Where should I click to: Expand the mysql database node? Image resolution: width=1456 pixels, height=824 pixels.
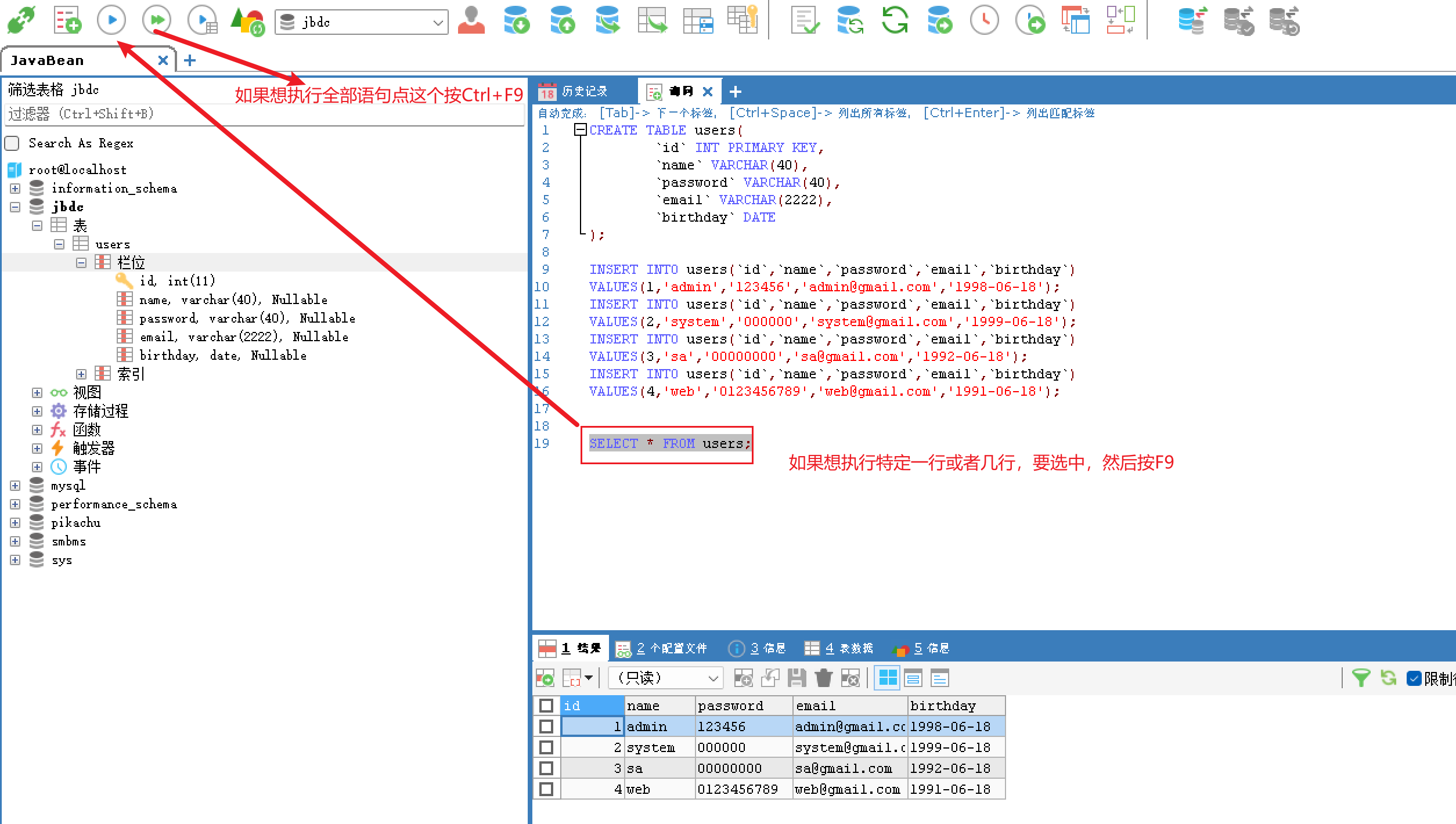[15, 486]
